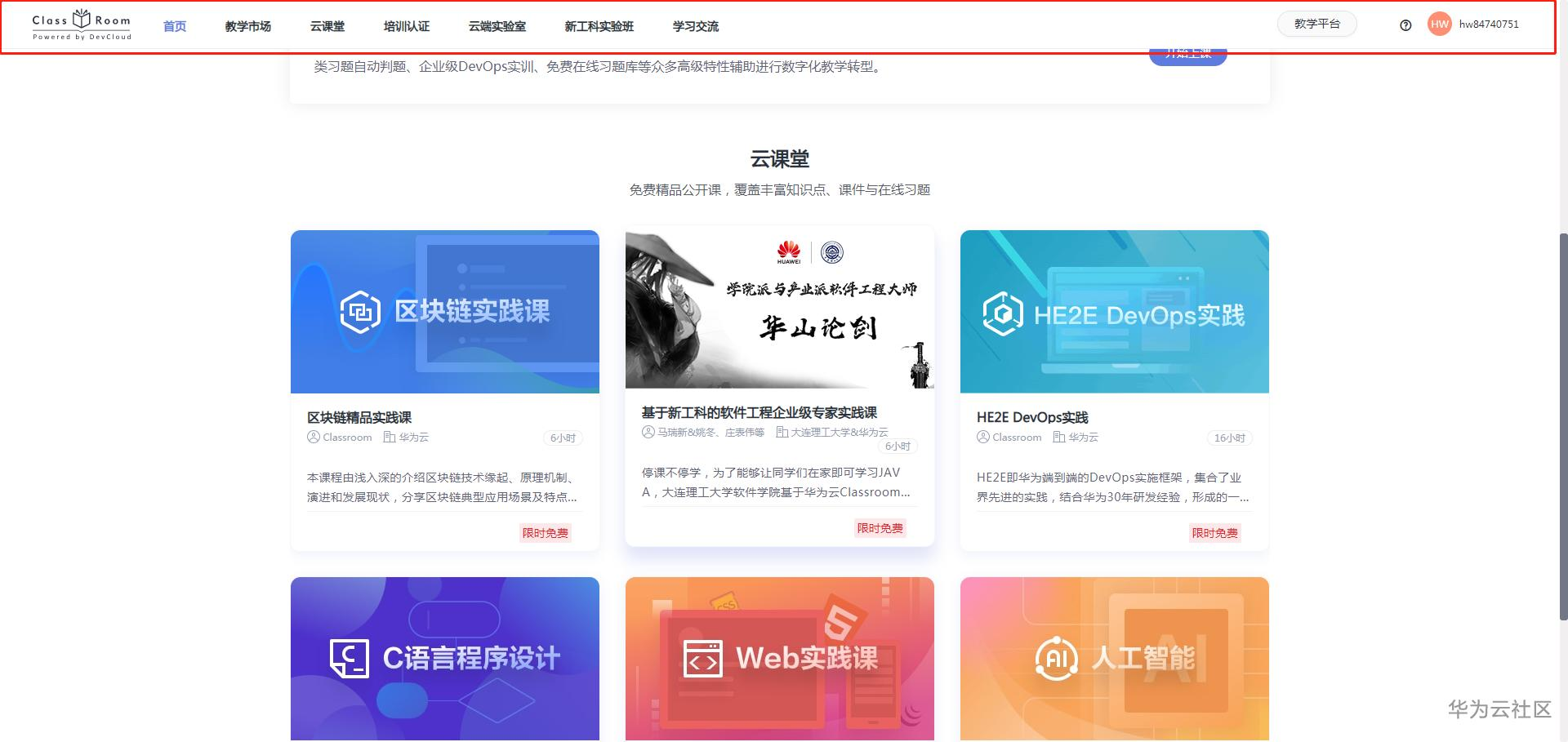Open the HE2E DevOps实践 banner thumbnail
Screen dimensions: 1568x742
(x=1115, y=312)
